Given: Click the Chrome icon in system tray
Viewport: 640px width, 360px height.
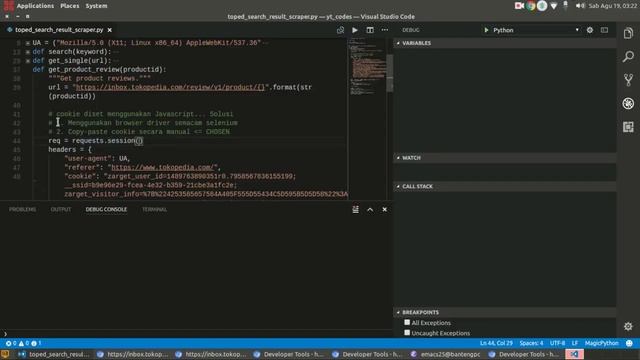Looking at the screenshot, I should pyautogui.click(x=531, y=6).
